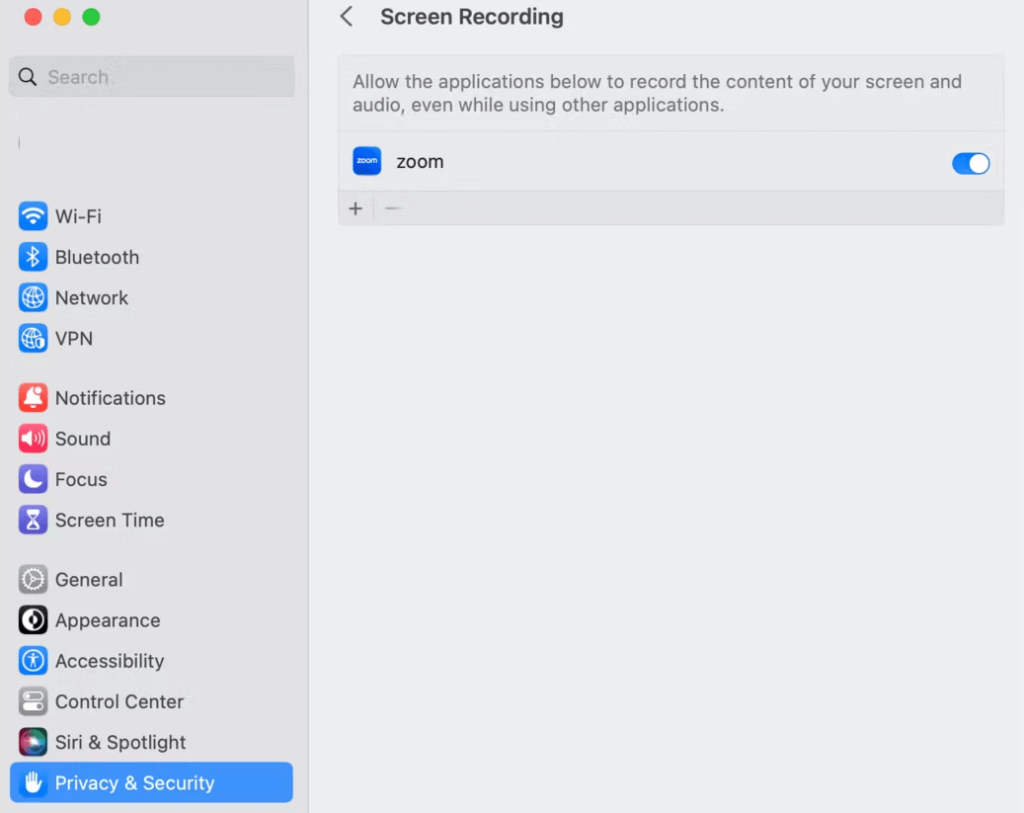Click the red Notifications bell icon
Screen dimensions: 1024x813
click(x=33, y=398)
